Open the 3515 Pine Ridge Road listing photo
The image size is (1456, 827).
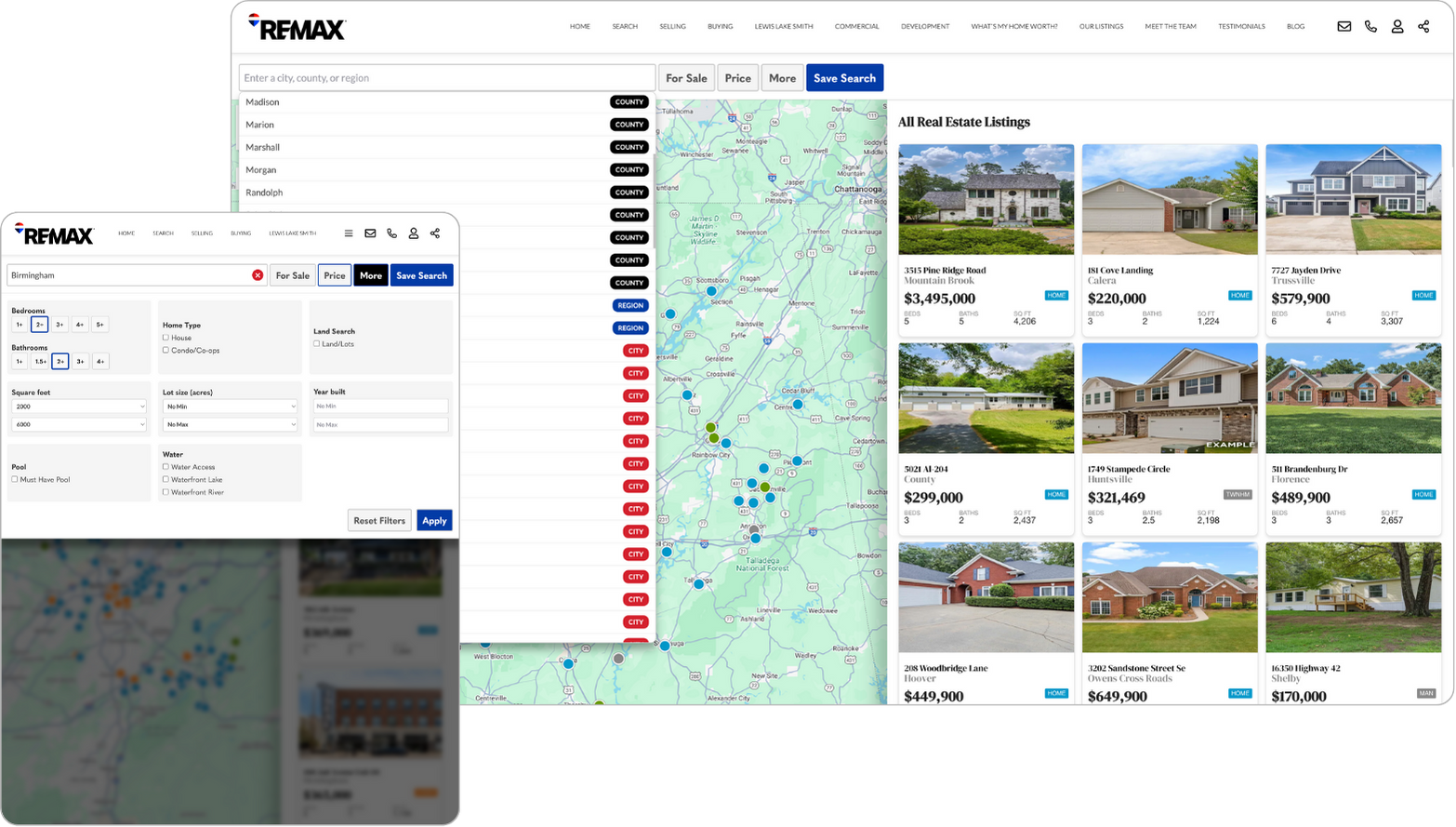[986, 199]
